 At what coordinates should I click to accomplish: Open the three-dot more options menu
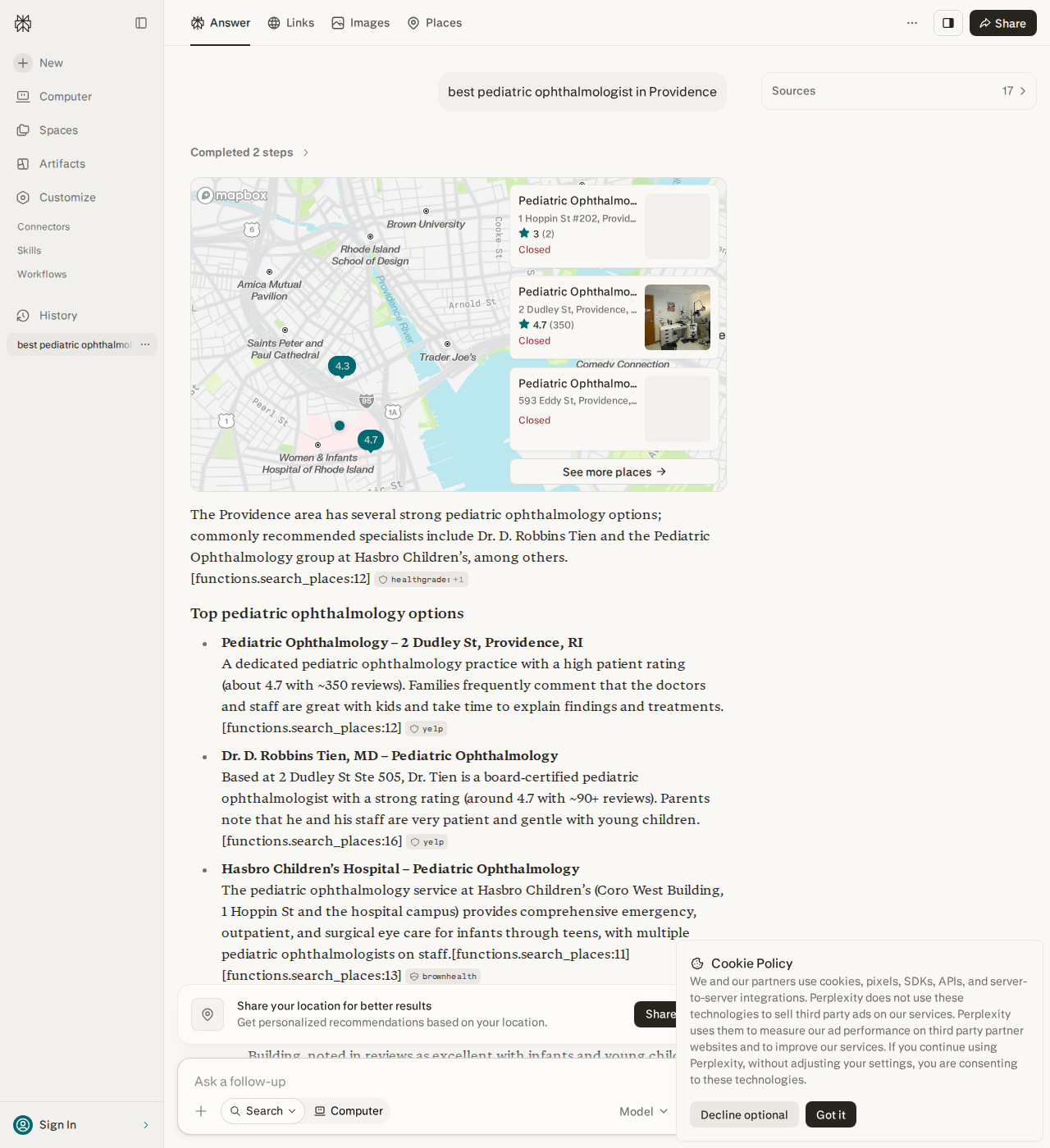912,23
